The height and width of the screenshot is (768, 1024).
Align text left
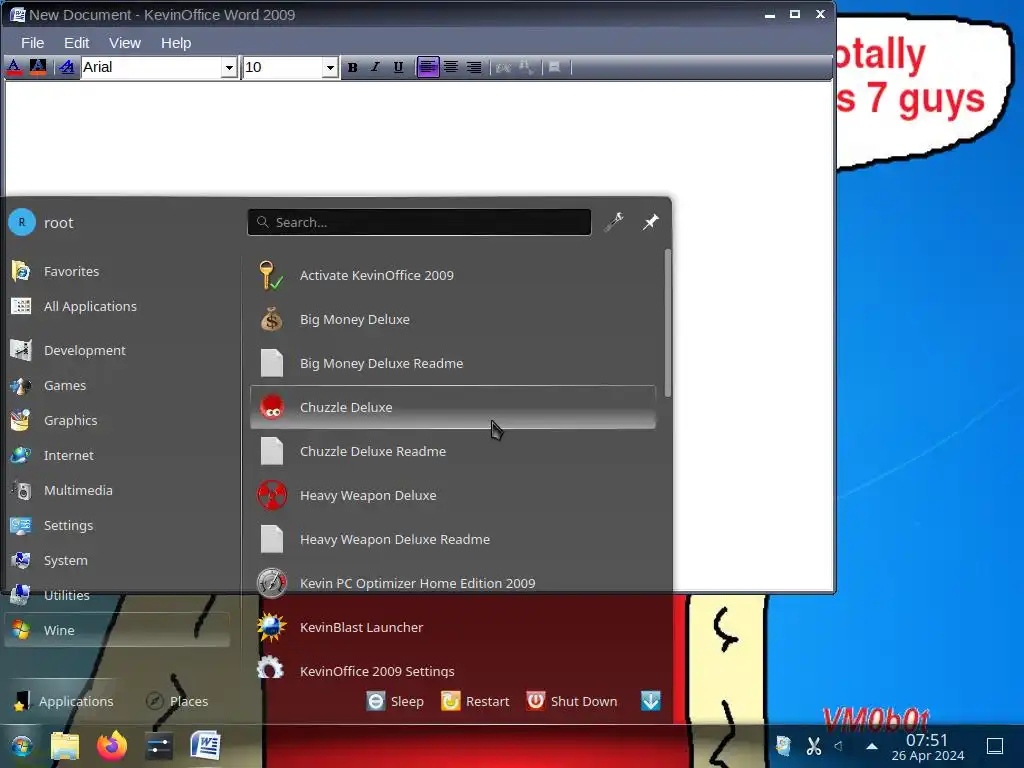[428, 67]
